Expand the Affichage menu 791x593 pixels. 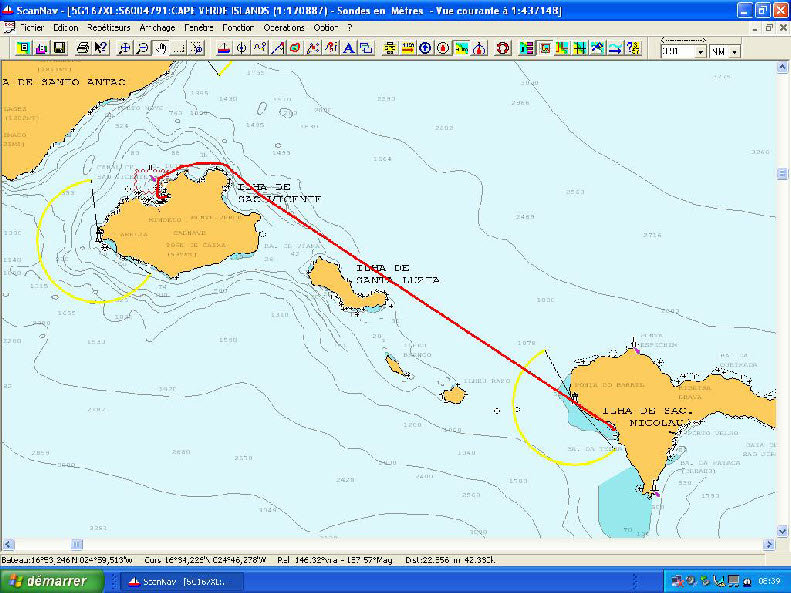pyautogui.click(x=157, y=28)
